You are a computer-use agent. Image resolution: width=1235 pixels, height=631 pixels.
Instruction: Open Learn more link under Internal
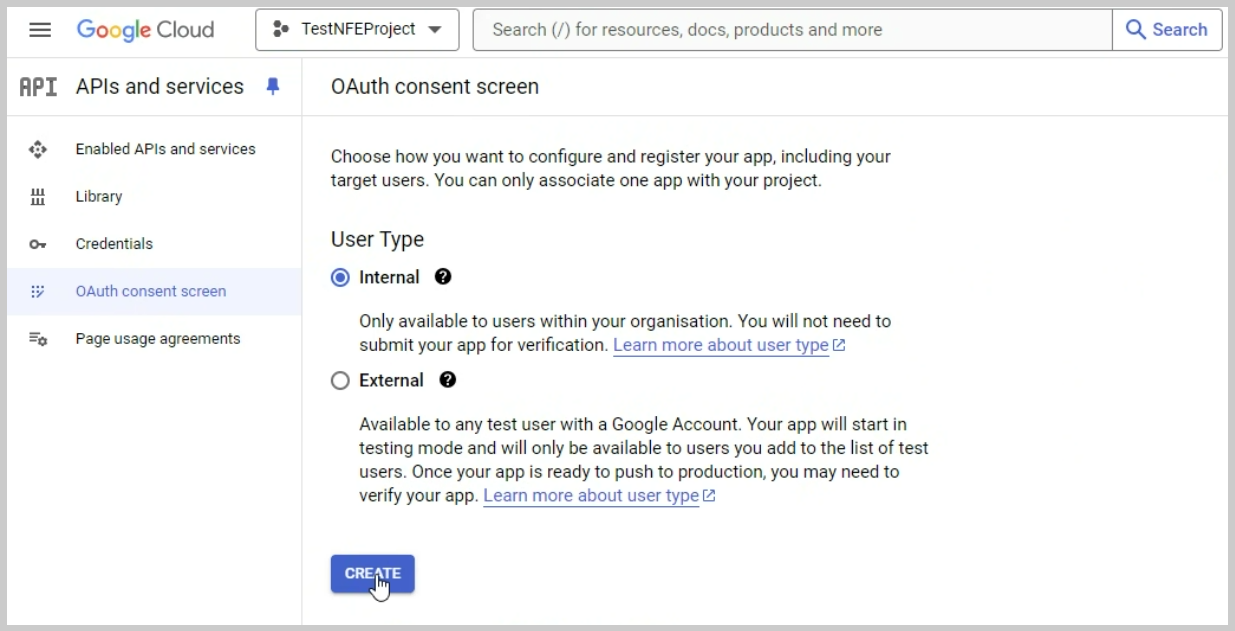[729, 345]
